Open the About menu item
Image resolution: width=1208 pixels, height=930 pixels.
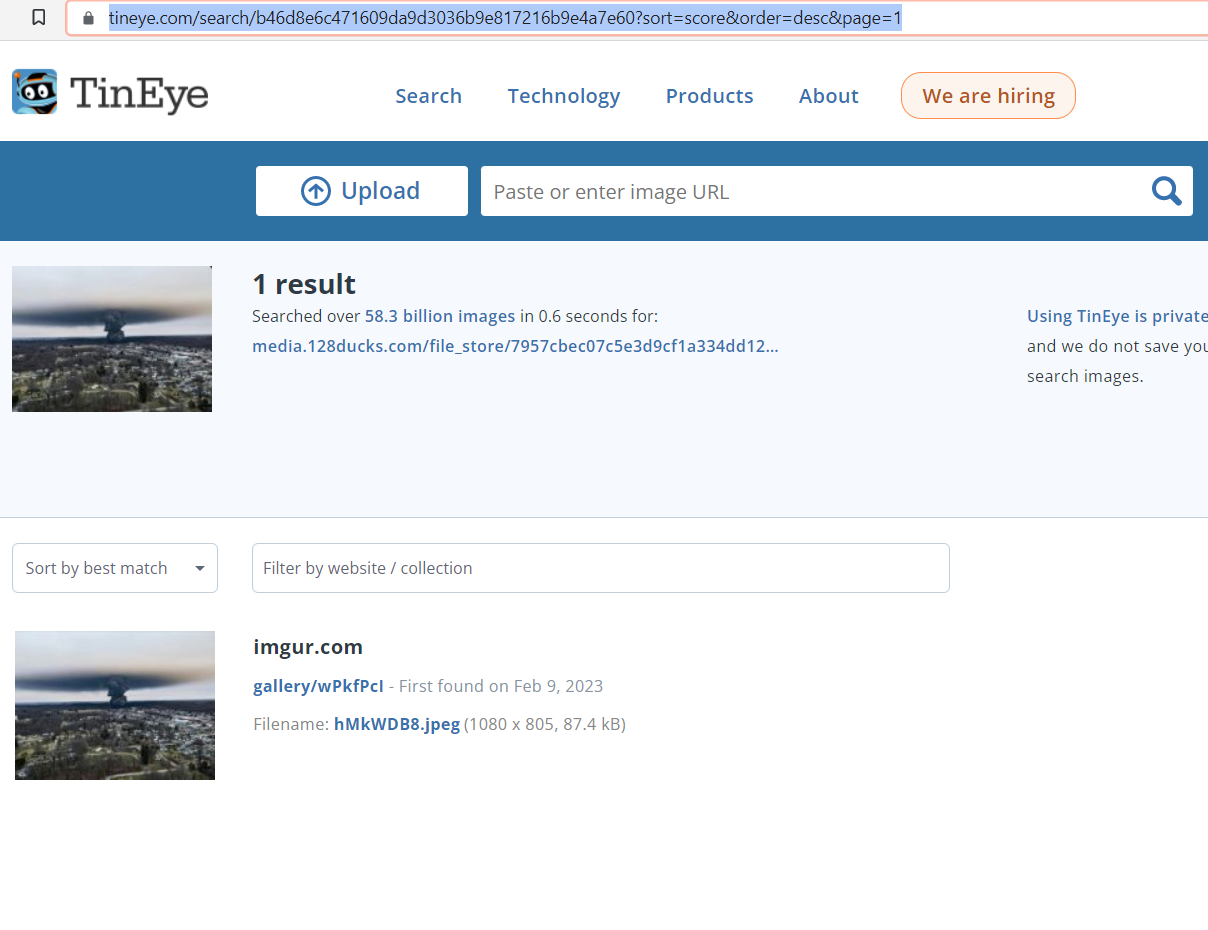pyautogui.click(x=829, y=96)
